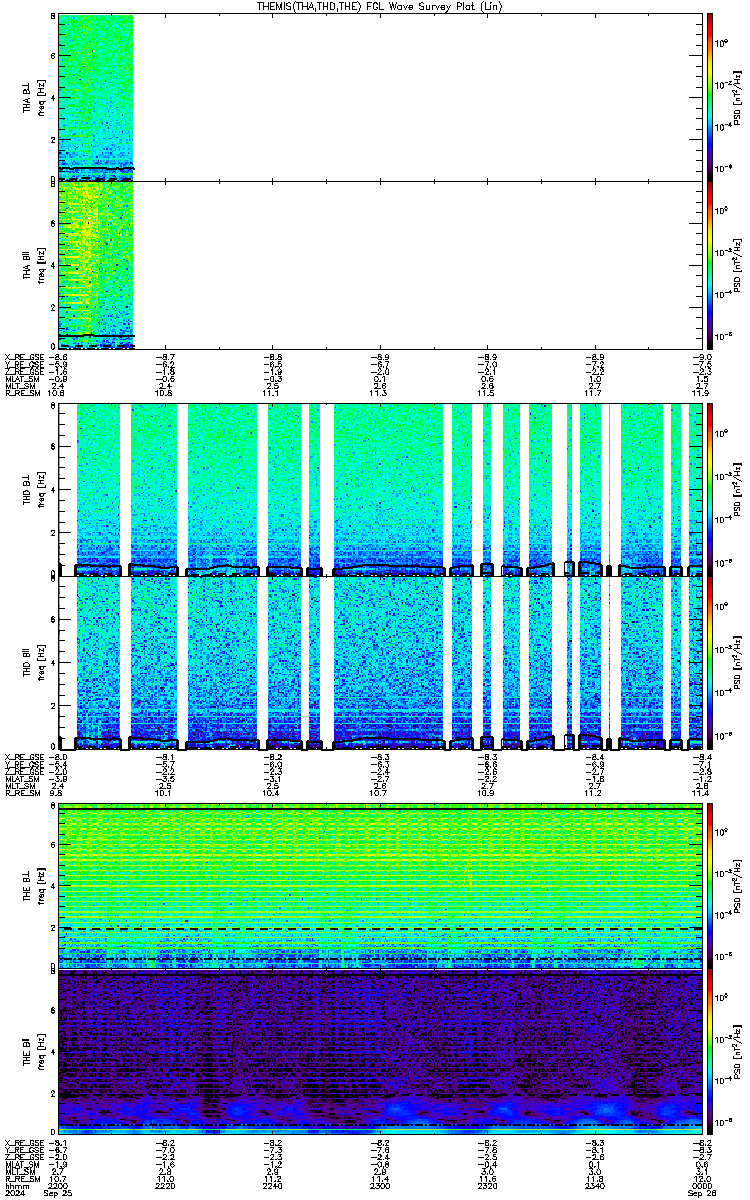Viewport: 750px width, 1200px height.
Task: Click the 2220 time tick label
Action: pos(164,1187)
